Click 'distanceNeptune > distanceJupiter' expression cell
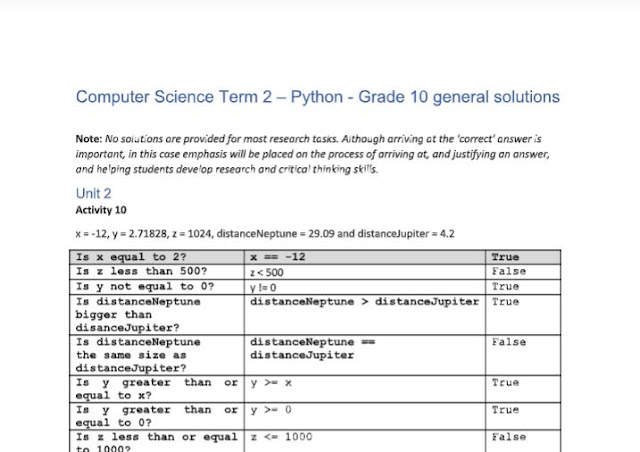Image resolution: width=640 pixels, height=452 pixels. tap(364, 301)
